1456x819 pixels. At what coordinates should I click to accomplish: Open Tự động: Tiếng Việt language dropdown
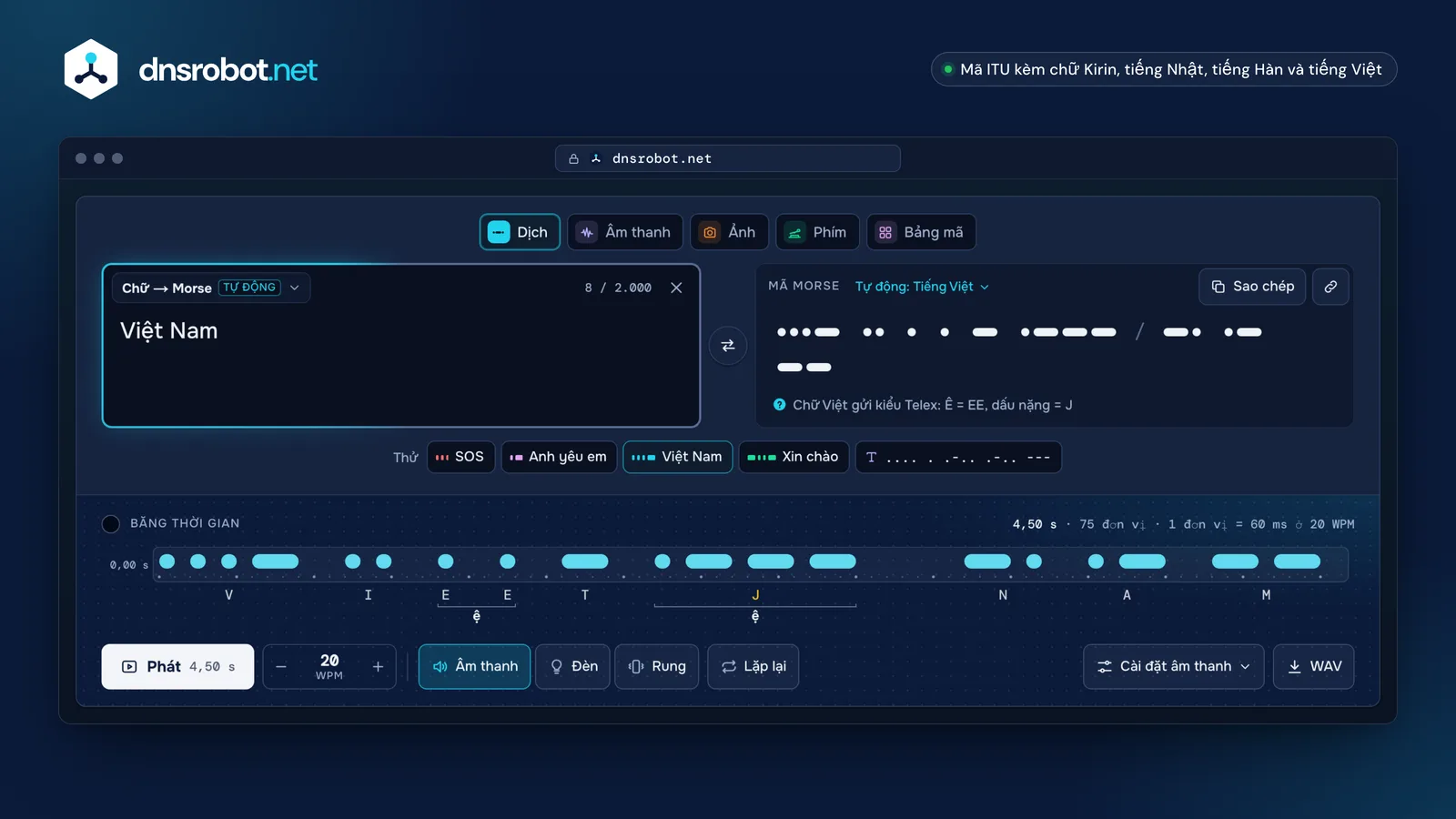pyautogui.click(x=922, y=287)
